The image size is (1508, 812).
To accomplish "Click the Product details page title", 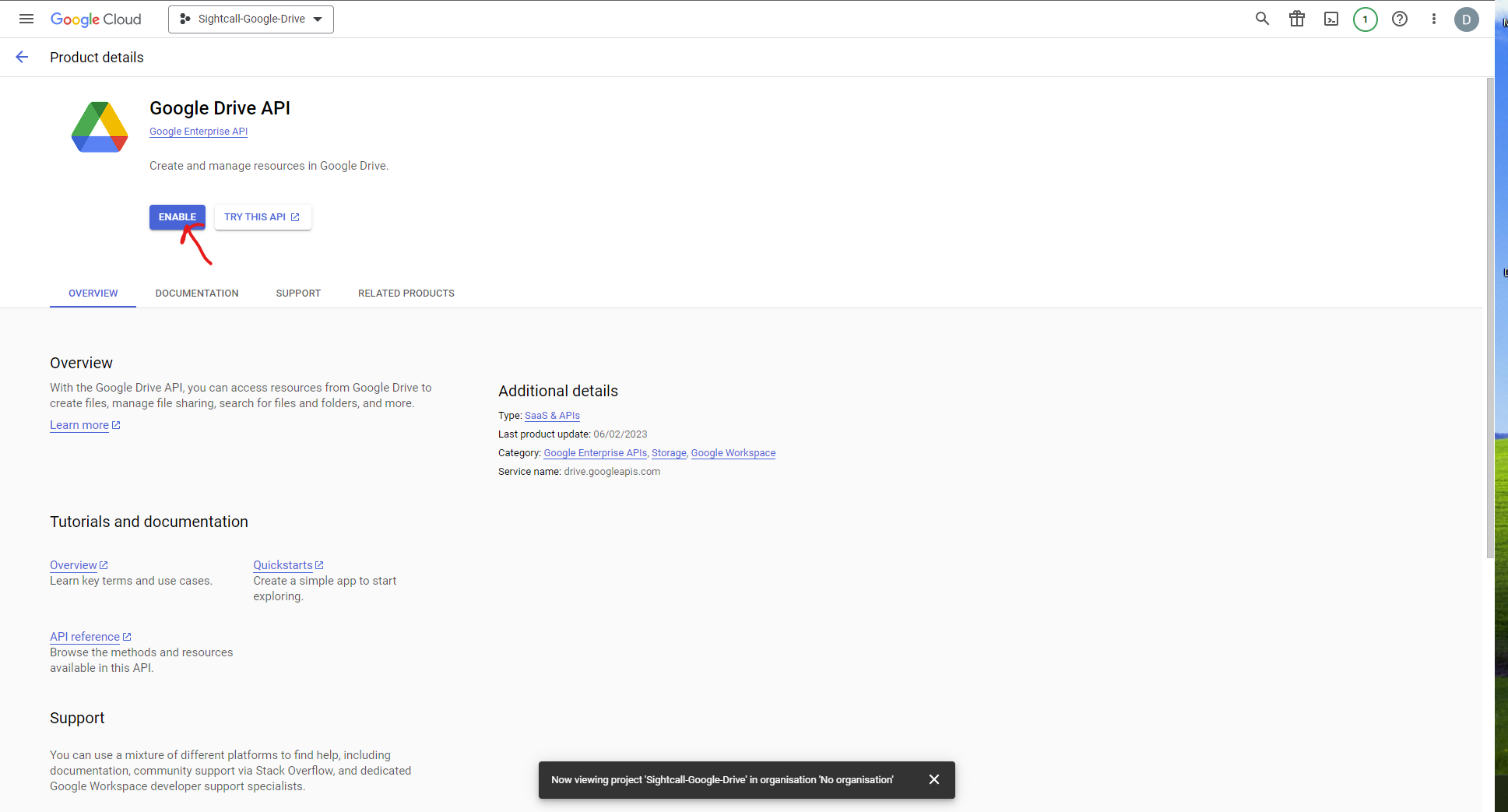I will coord(97,58).
